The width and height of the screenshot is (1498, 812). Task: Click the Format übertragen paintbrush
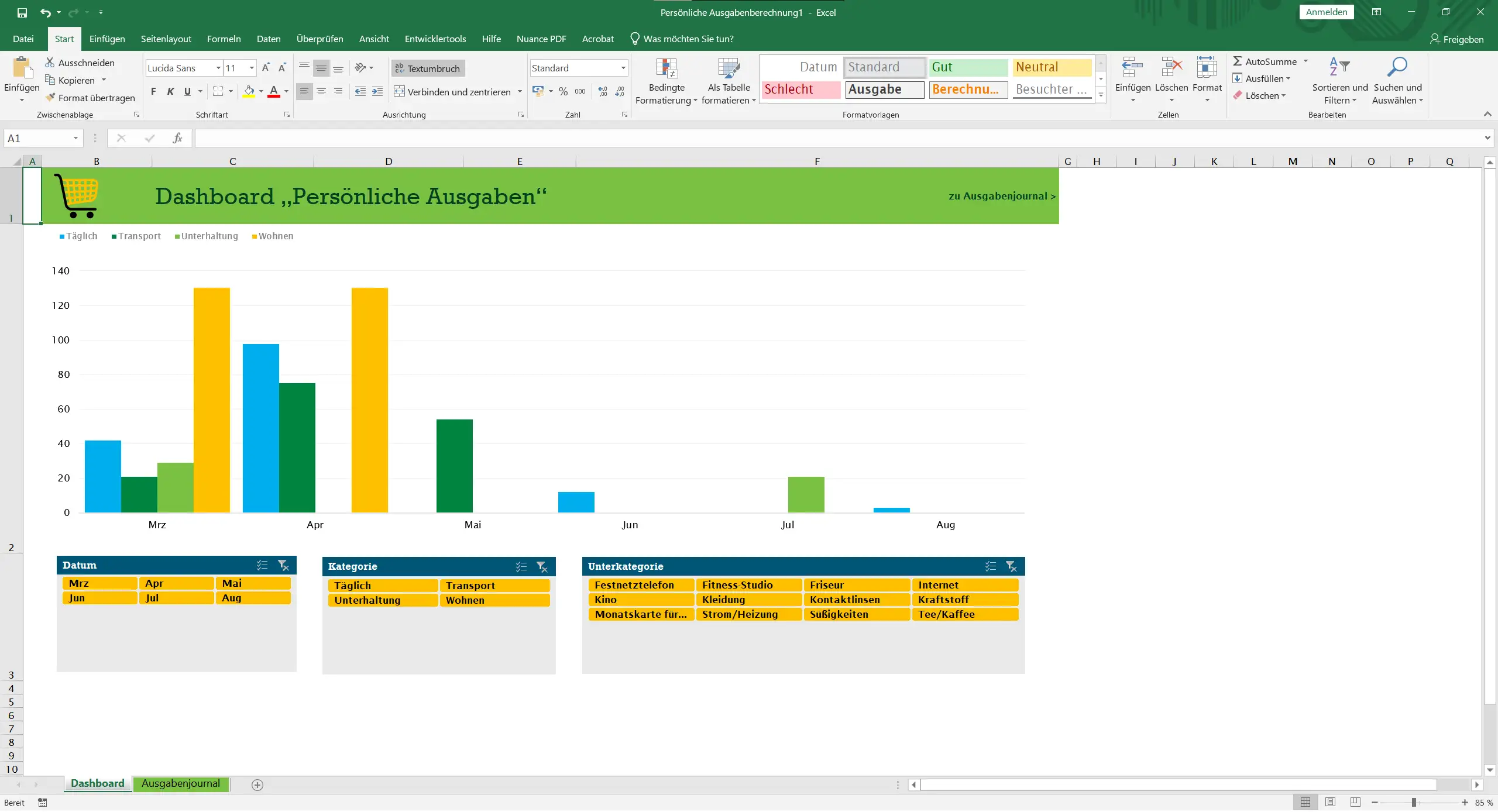[x=51, y=98]
